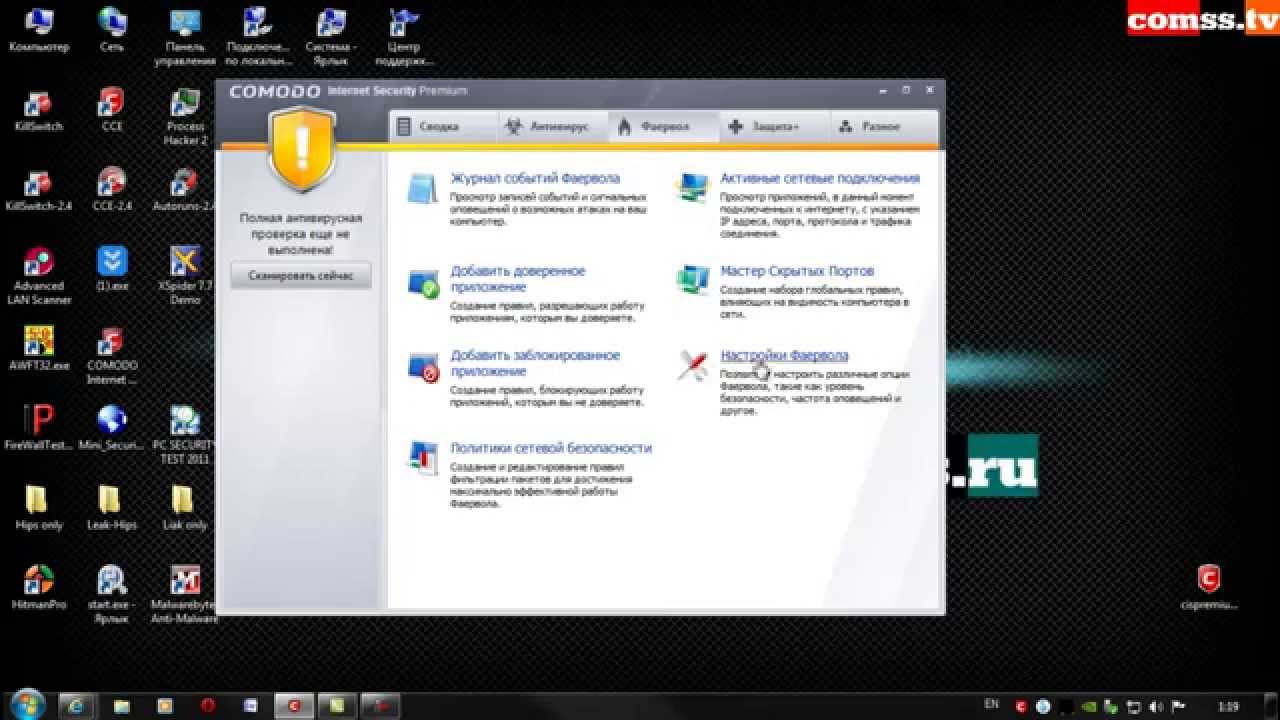Open the Stealth Ports Wizard icon
The image size is (1280, 720).
693,281
